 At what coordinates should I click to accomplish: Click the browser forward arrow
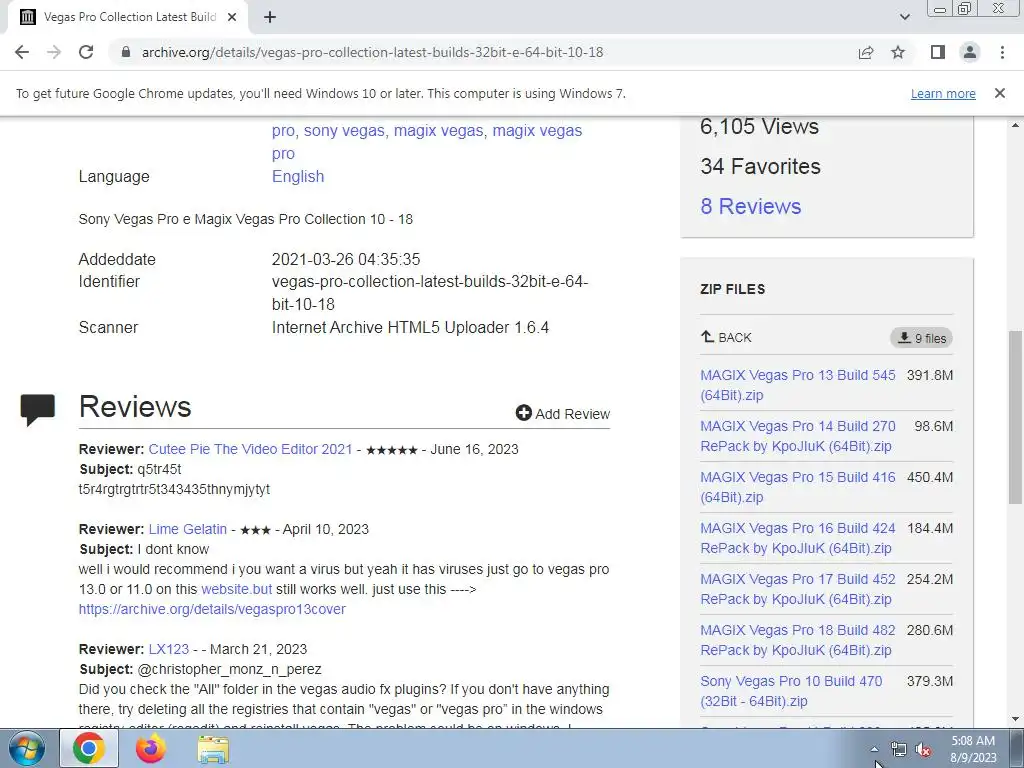54,52
